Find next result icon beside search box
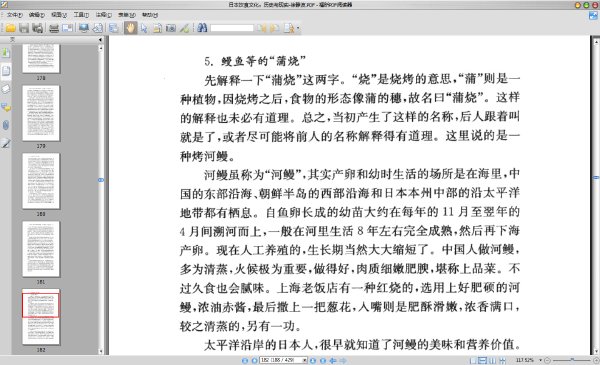The height and width of the screenshot is (365, 600). (274, 28)
